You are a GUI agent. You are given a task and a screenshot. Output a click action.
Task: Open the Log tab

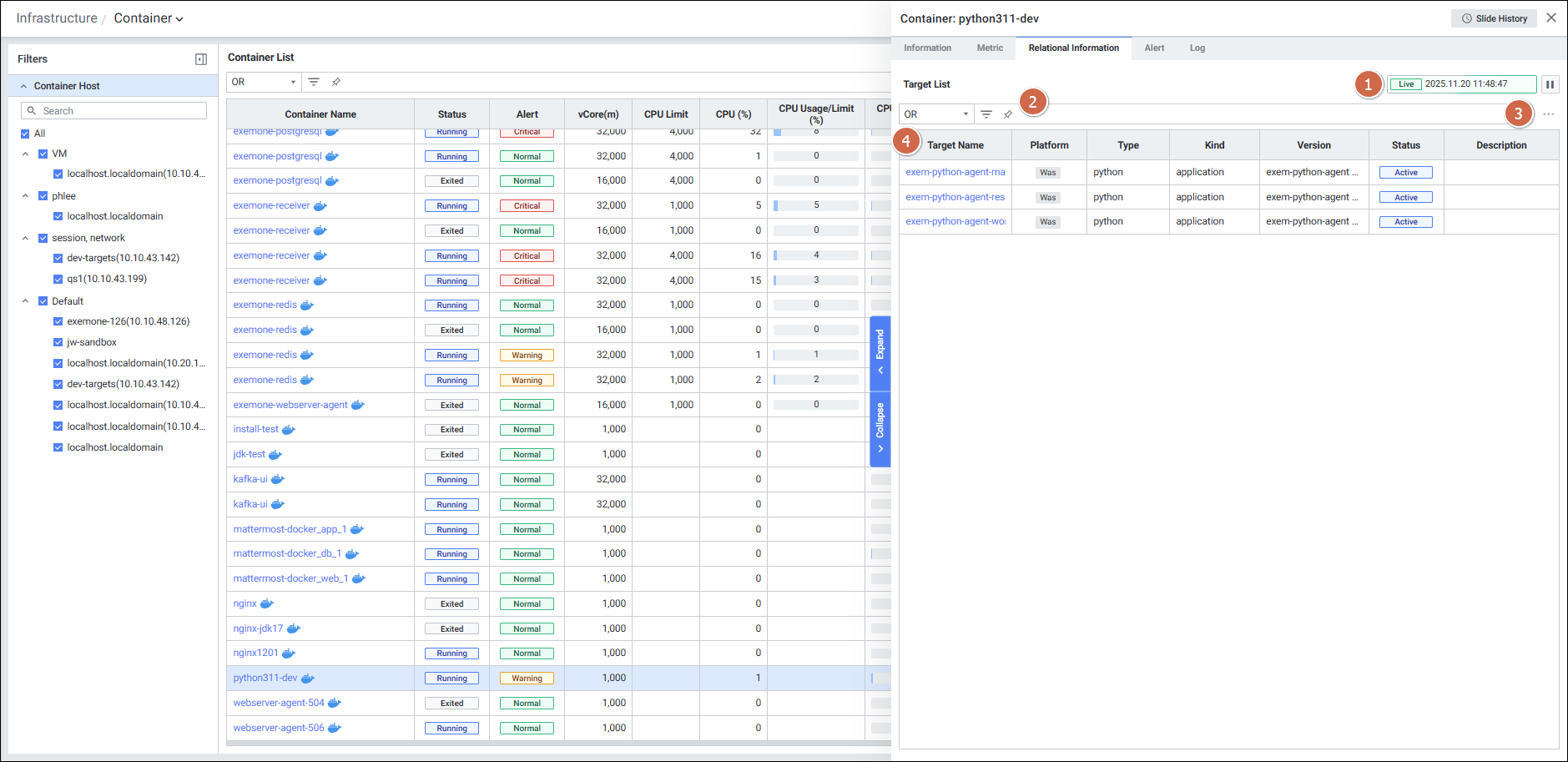point(1197,48)
